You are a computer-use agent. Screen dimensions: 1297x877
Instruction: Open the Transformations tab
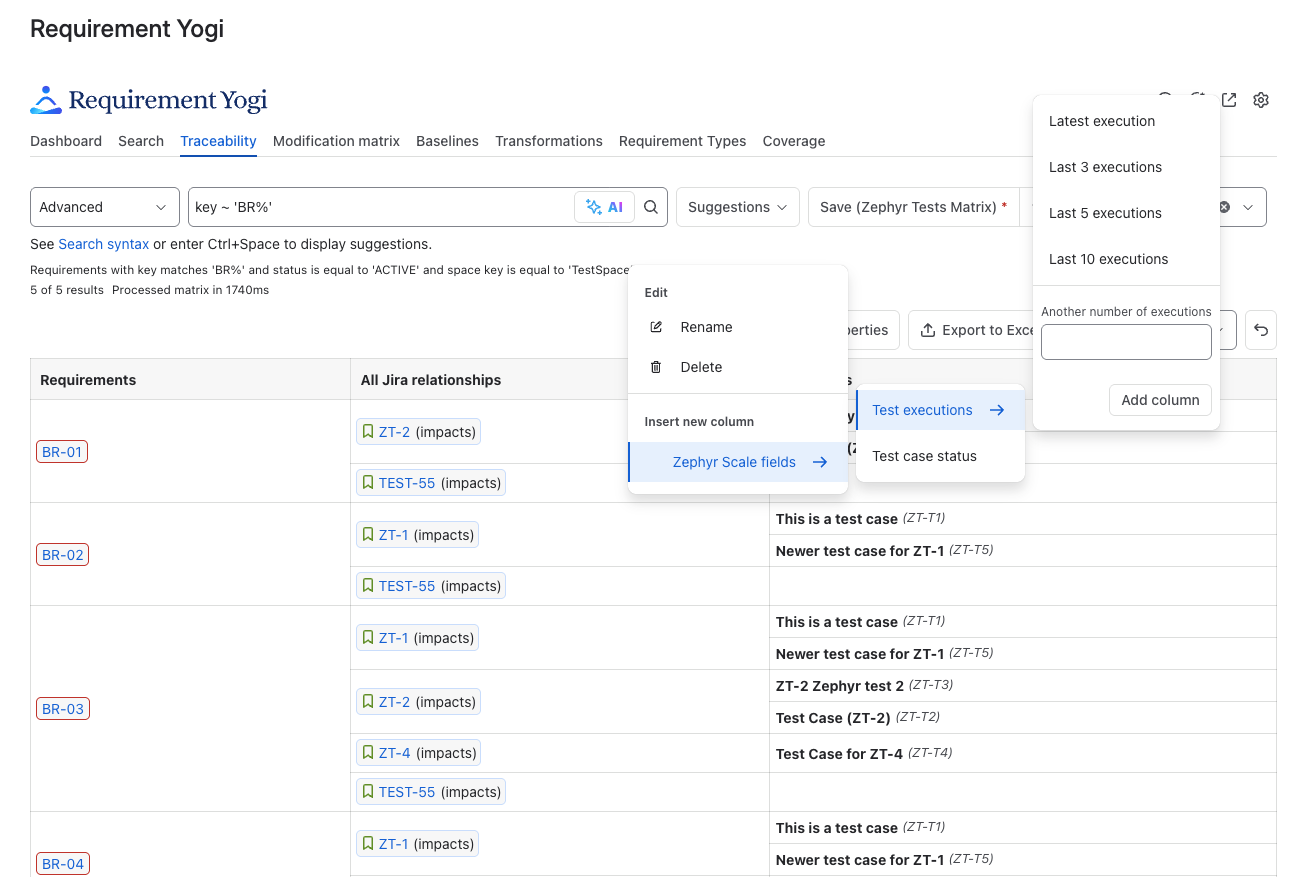point(549,141)
